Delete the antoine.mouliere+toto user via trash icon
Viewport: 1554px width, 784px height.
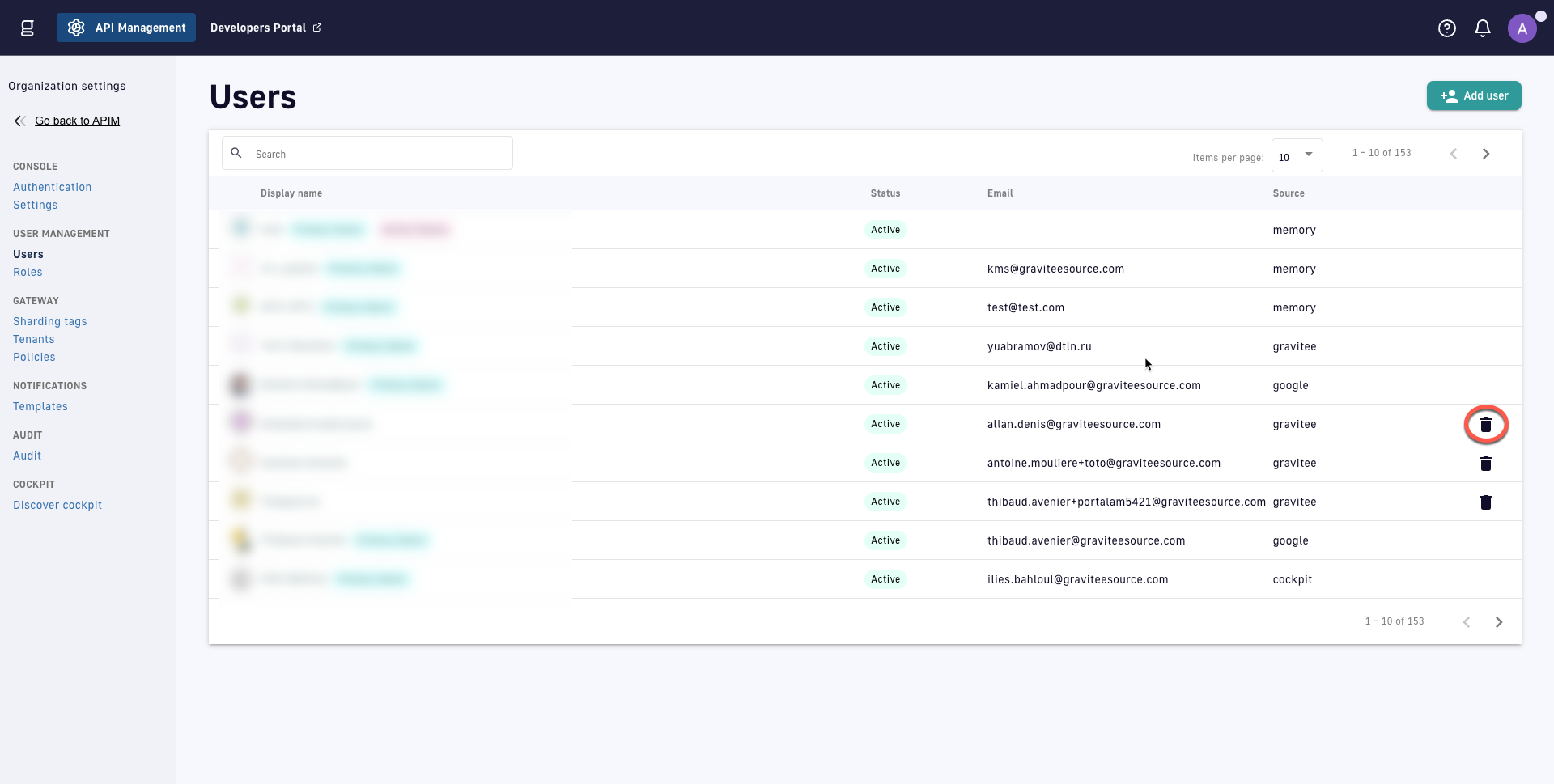click(1485, 464)
